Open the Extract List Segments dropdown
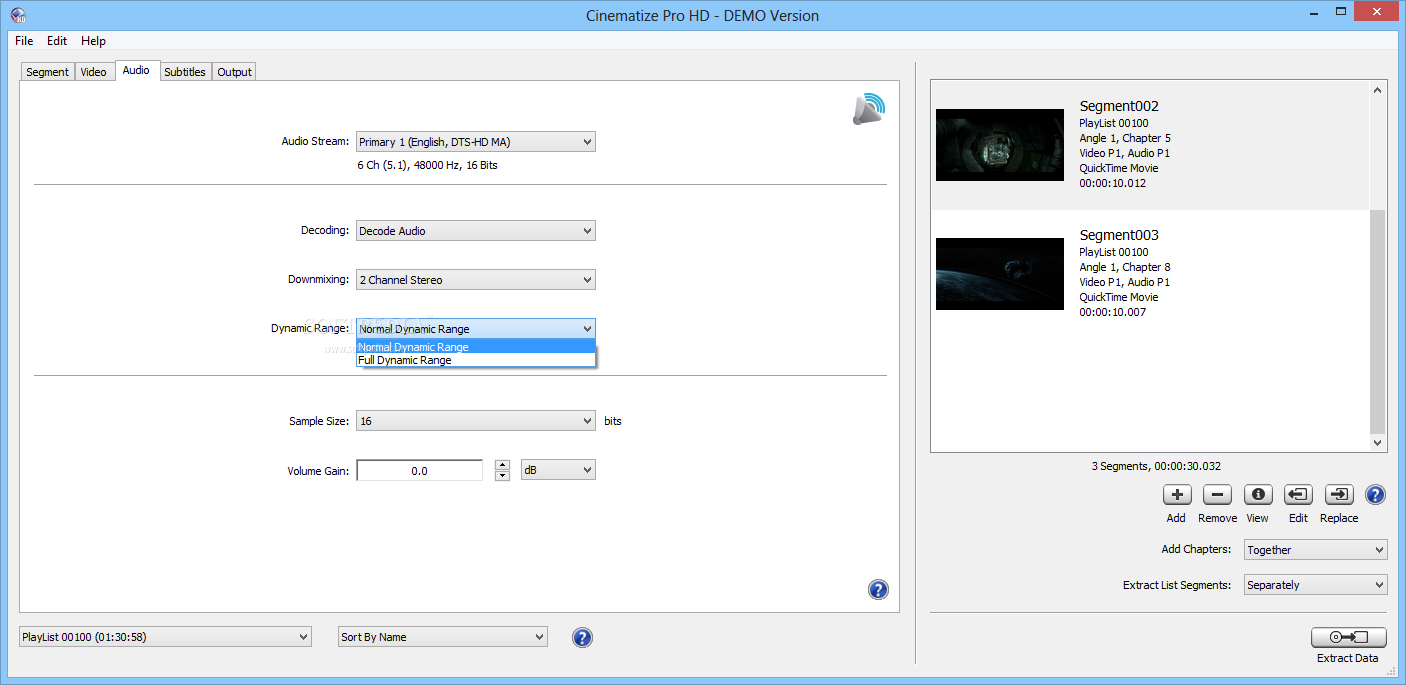This screenshot has height=685, width=1406. click(1315, 585)
